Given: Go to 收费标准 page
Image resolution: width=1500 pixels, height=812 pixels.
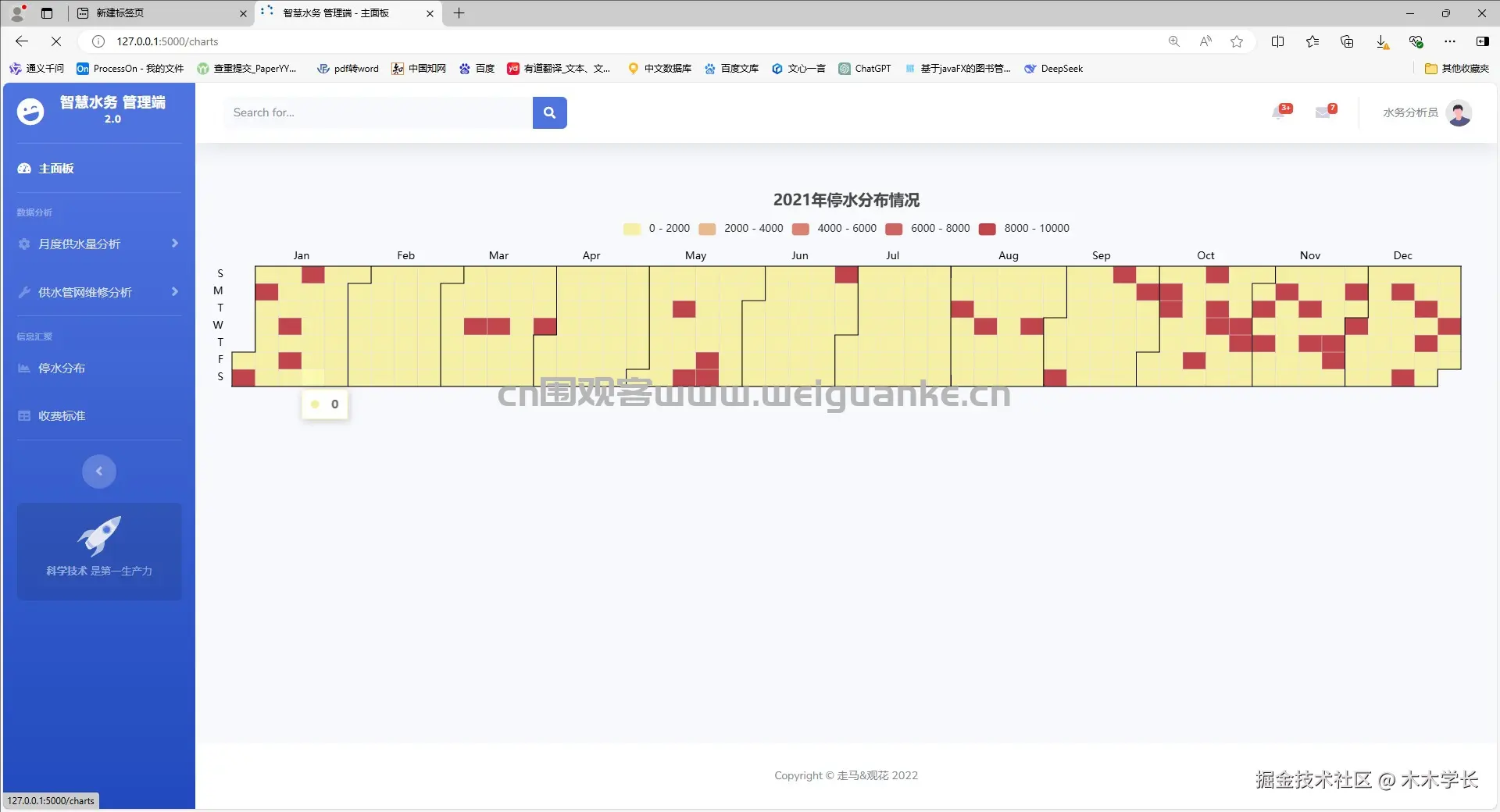Looking at the screenshot, I should tap(99, 415).
